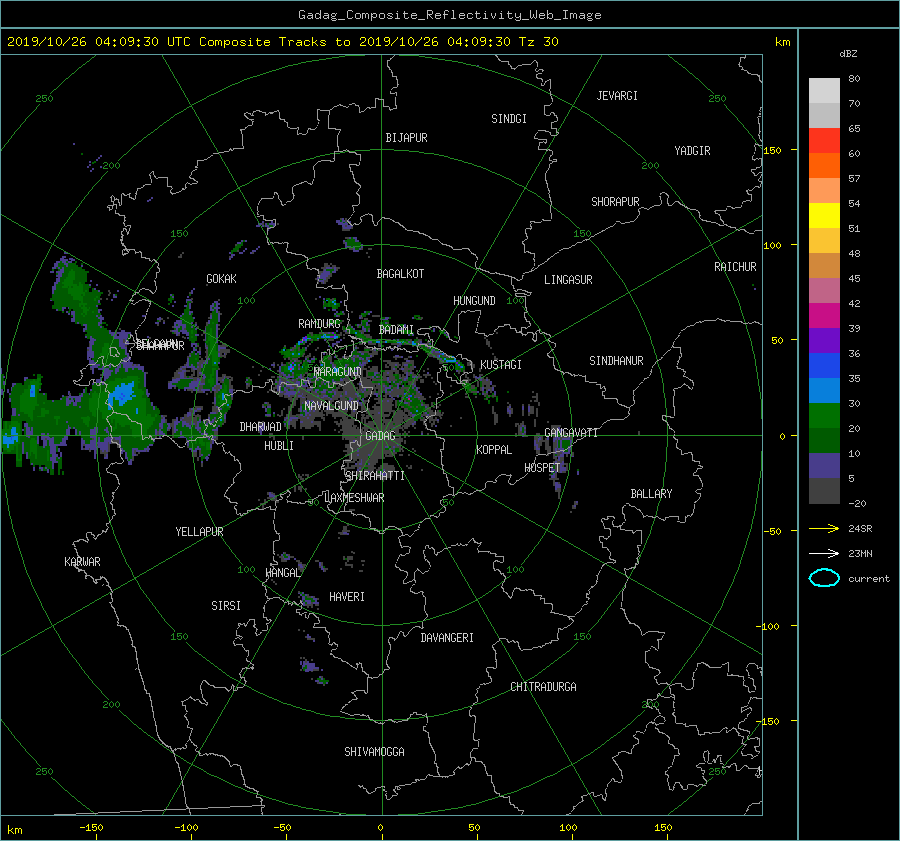Select the light blue 30-35 dBZ band
Viewport: 900px width, 841px height.
(x=824, y=391)
